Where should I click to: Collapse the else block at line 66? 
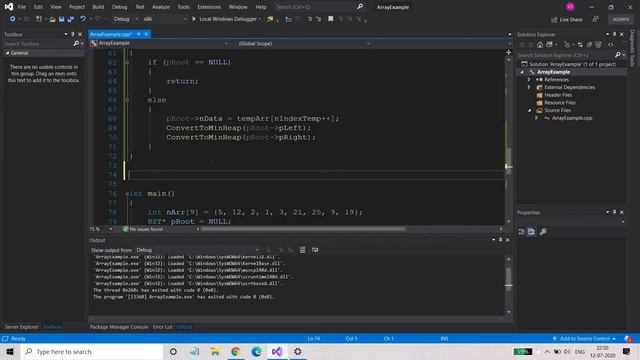[x=127, y=100]
